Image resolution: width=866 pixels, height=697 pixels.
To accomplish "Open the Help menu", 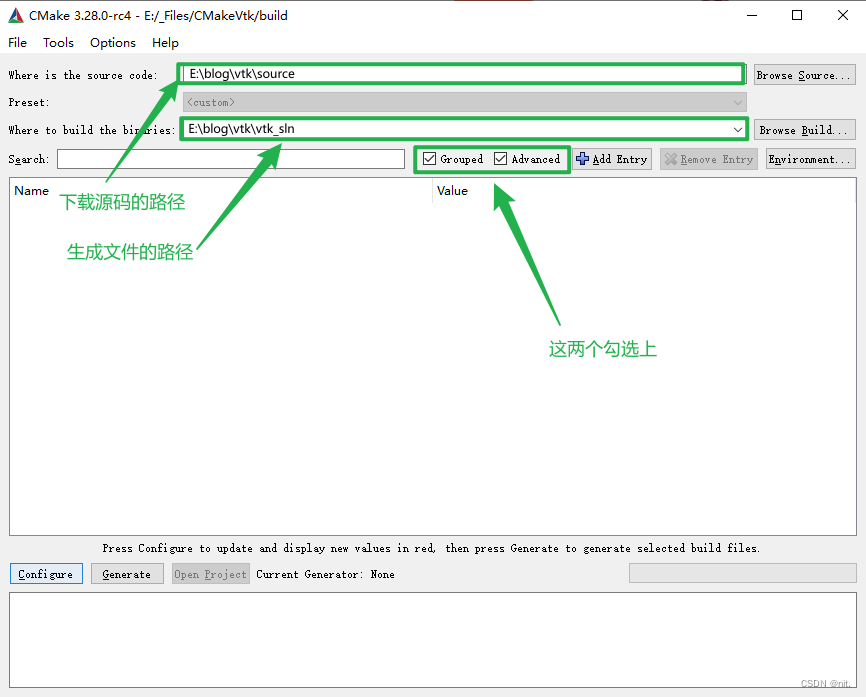I will point(165,43).
